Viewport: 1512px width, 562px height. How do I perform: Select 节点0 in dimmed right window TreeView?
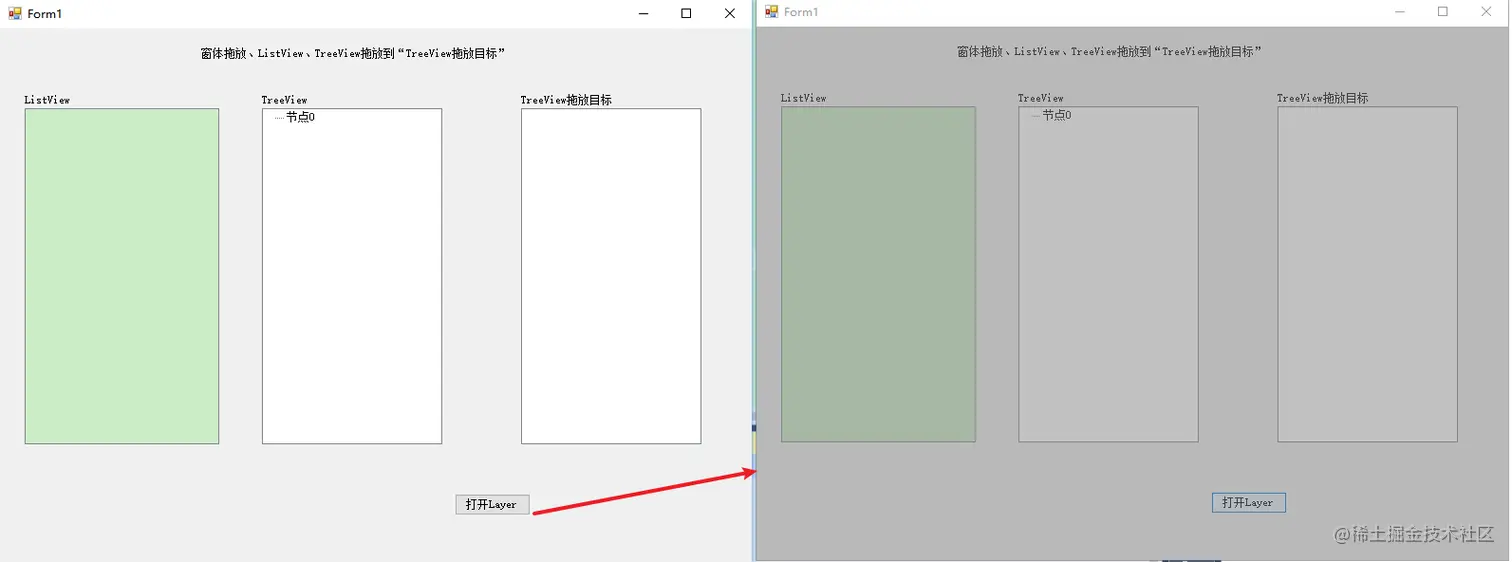coord(1056,115)
